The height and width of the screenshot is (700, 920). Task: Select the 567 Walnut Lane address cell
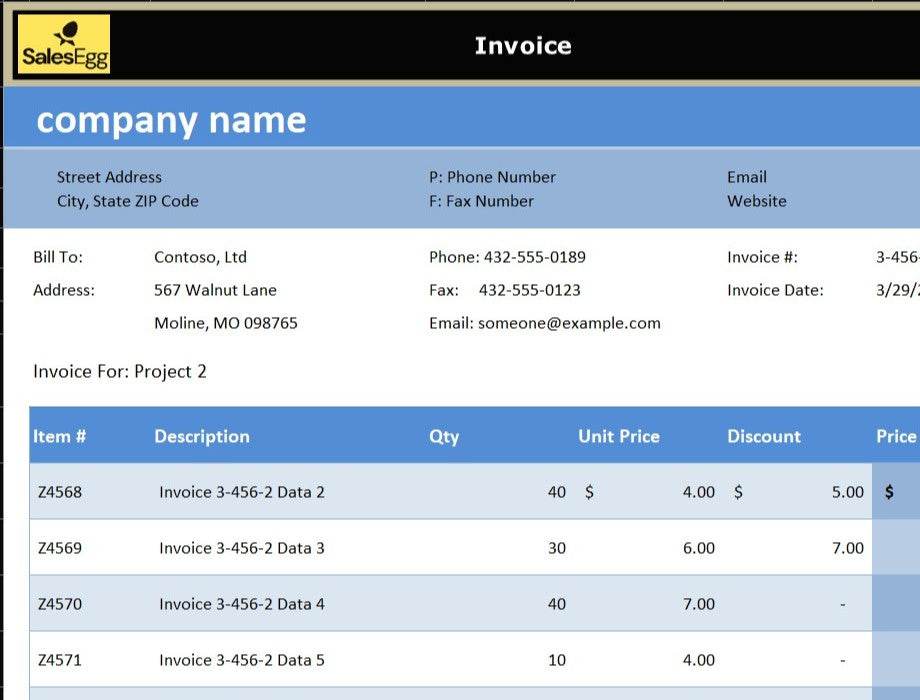(x=215, y=290)
